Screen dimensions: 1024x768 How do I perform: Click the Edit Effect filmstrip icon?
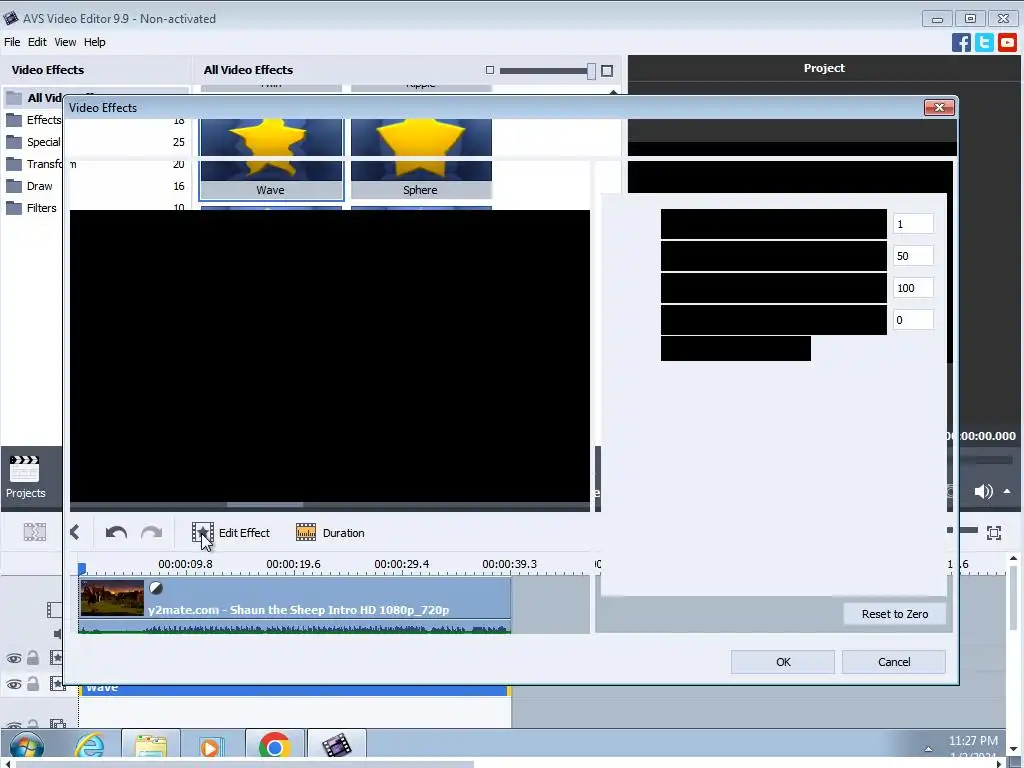click(x=202, y=532)
